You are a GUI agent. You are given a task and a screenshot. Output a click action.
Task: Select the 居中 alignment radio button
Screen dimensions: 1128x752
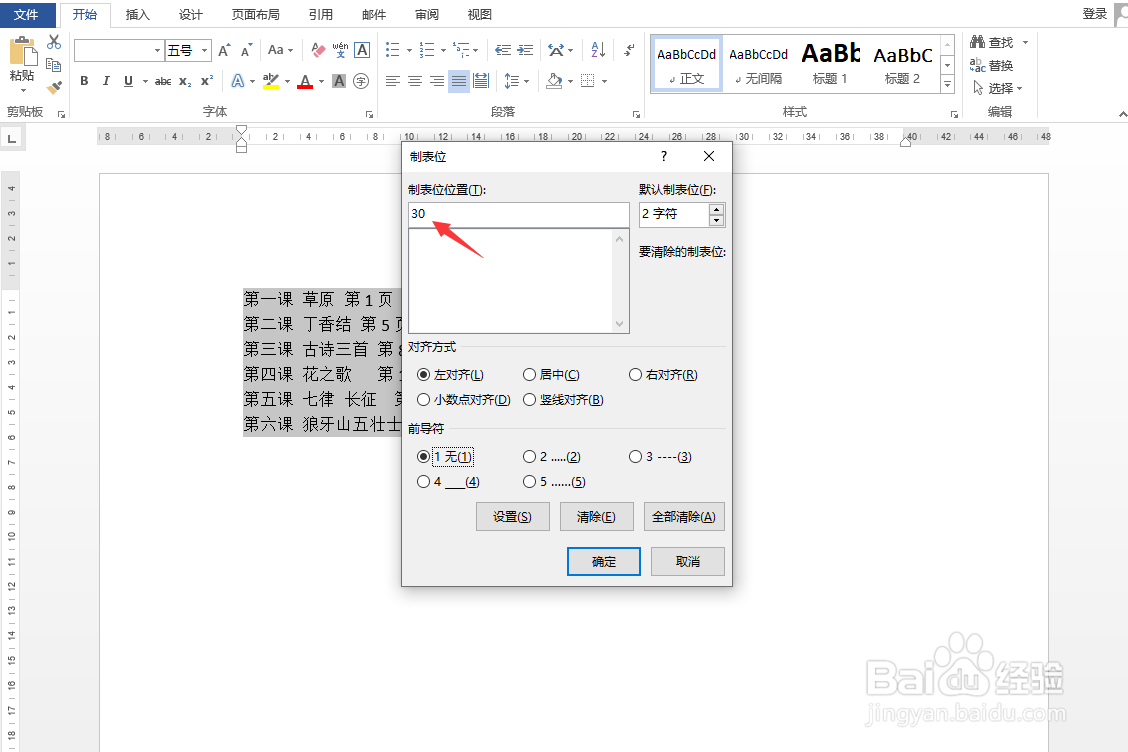(529, 374)
